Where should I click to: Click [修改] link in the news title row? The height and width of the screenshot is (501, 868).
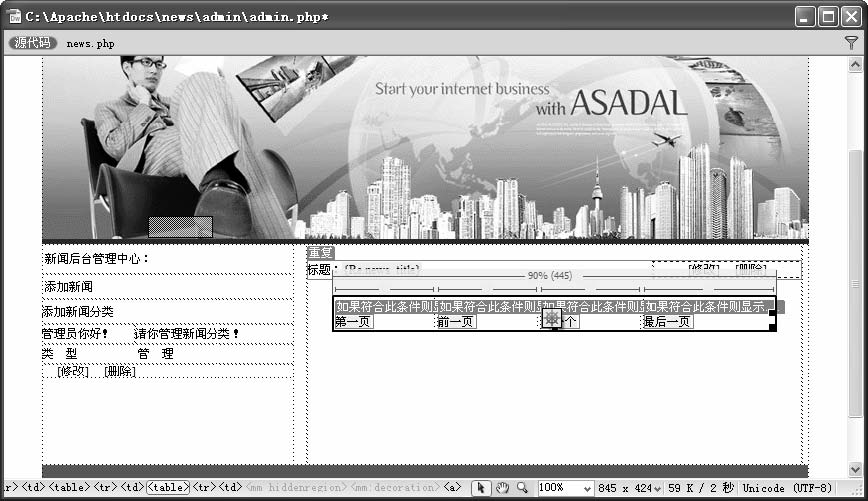(x=704, y=269)
